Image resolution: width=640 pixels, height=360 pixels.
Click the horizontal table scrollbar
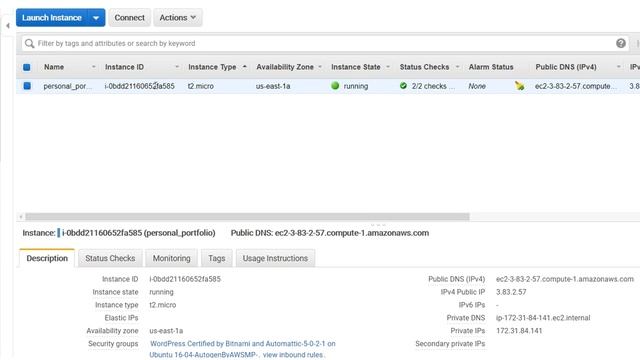click(247, 217)
